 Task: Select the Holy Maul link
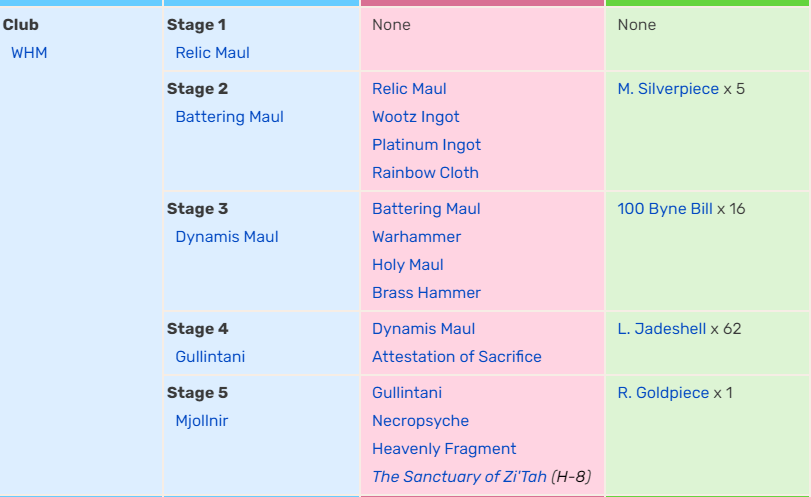(x=408, y=265)
